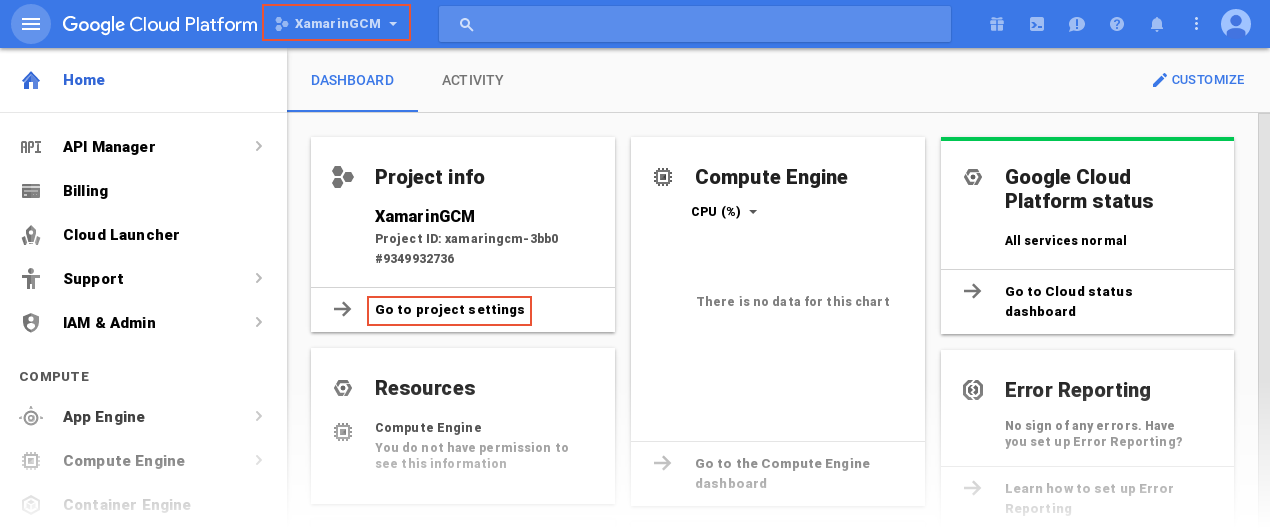
Task: Click the Home house icon
Action: tap(31, 80)
